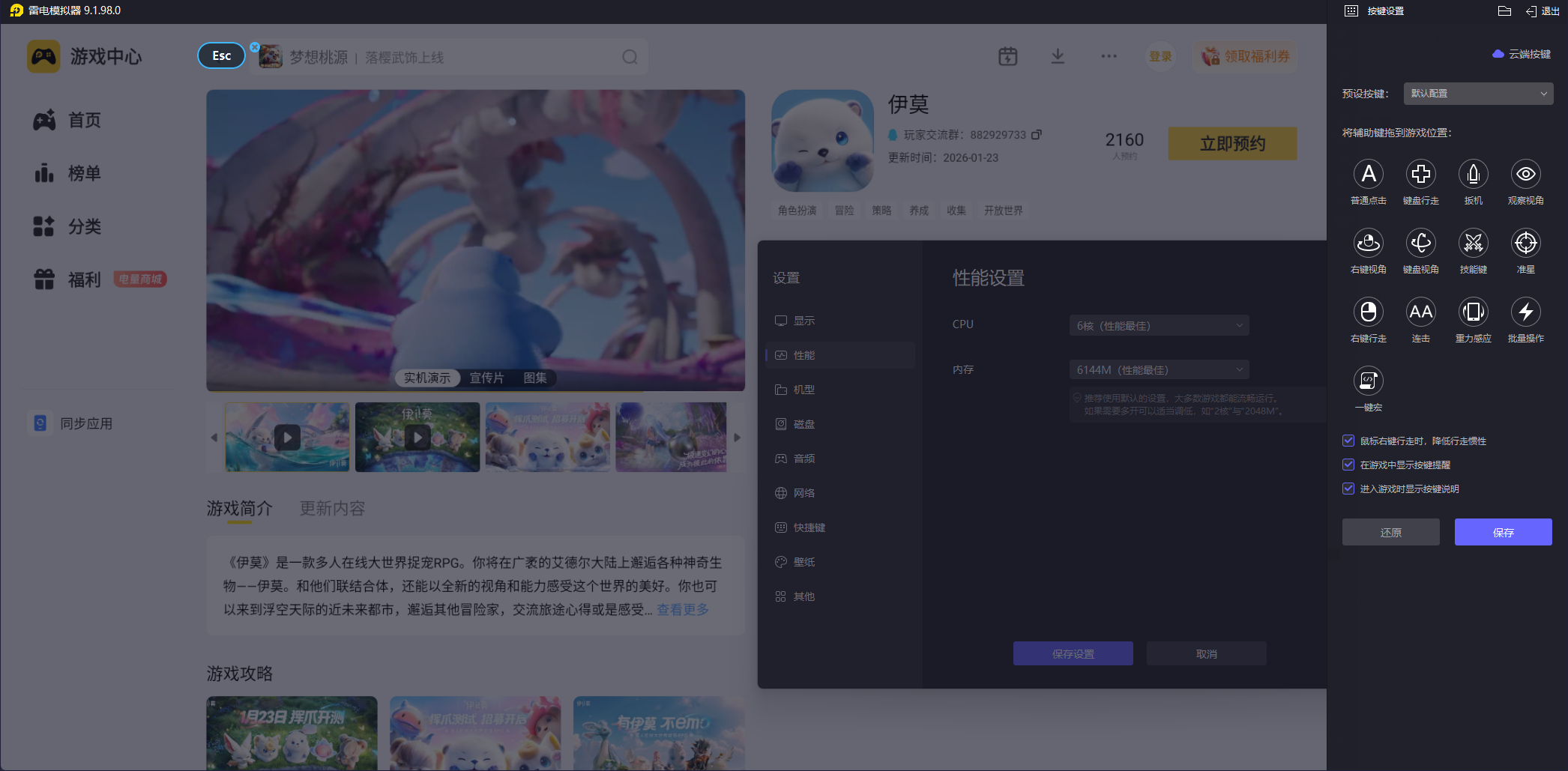Expand the 内存 6144M dropdown
The height and width of the screenshot is (771, 1568).
tap(1160, 369)
